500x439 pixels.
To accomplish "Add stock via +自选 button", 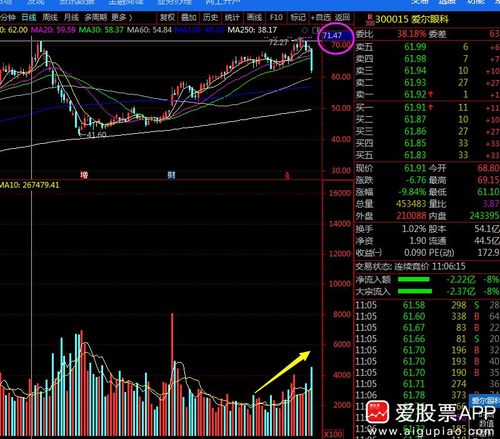I will pyautogui.click(x=321, y=17).
